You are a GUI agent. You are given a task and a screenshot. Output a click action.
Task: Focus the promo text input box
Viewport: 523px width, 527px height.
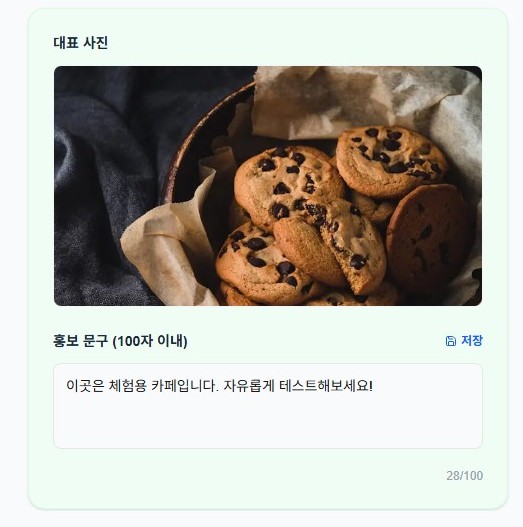point(268,406)
